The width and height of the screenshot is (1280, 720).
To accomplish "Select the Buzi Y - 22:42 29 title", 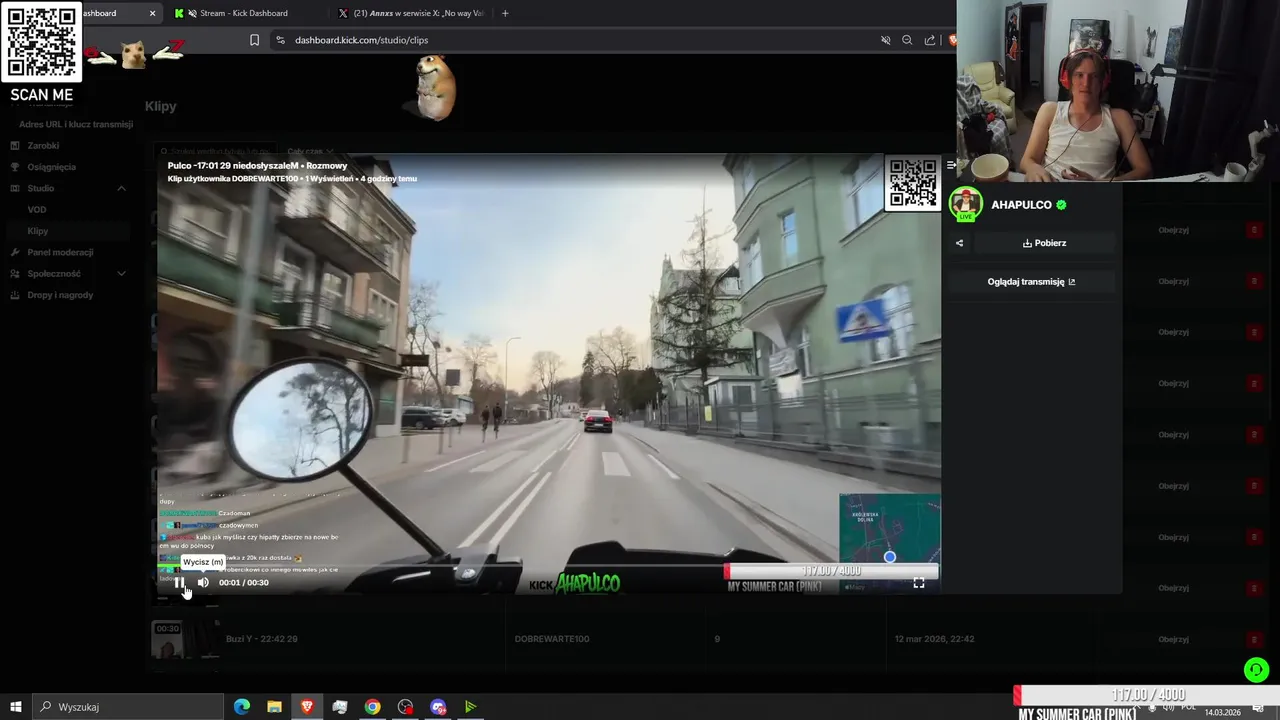I will tap(261, 639).
